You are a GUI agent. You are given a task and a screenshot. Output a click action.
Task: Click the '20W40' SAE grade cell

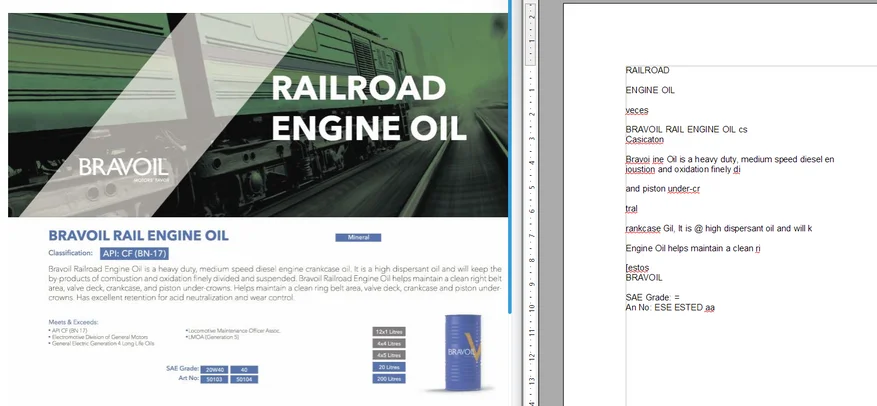pos(214,370)
